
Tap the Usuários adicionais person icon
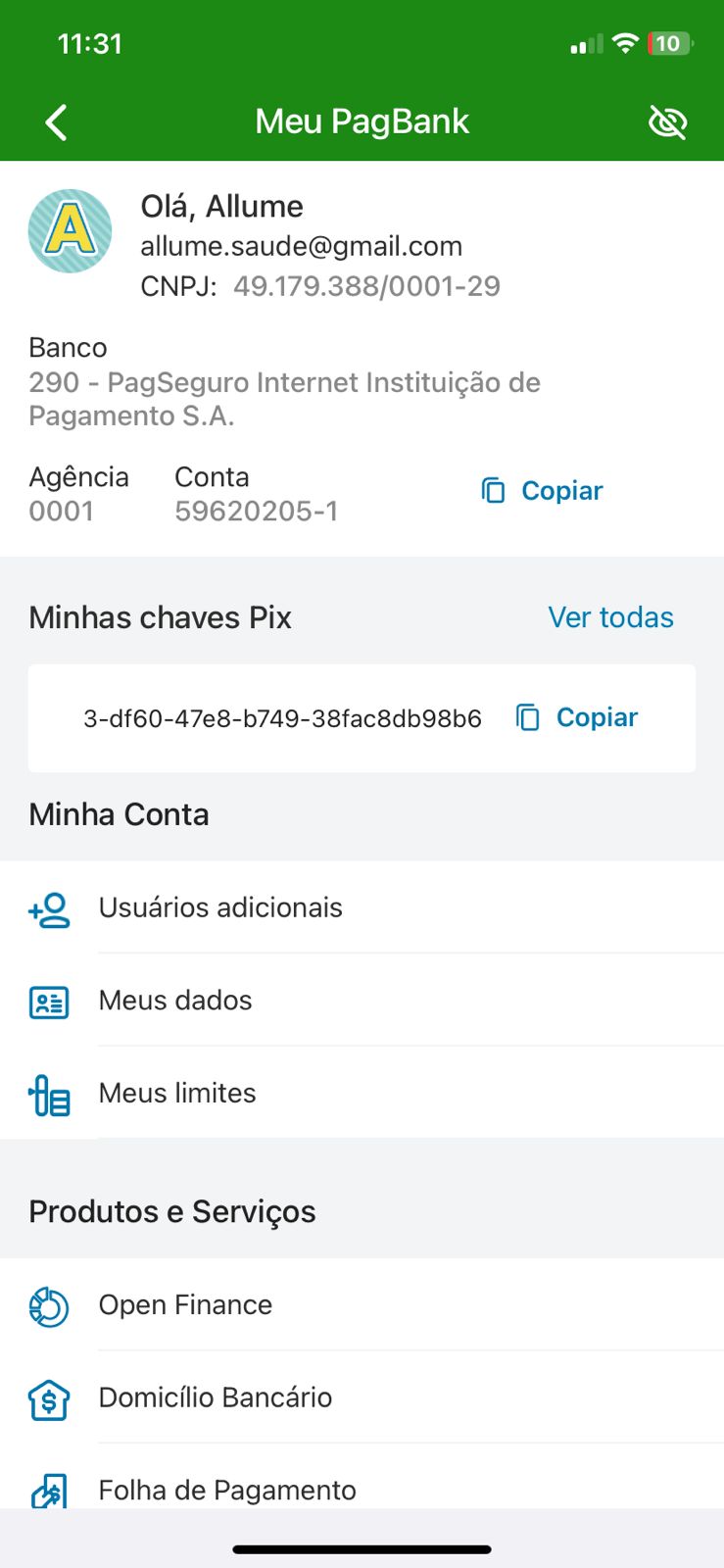[49, 909]
